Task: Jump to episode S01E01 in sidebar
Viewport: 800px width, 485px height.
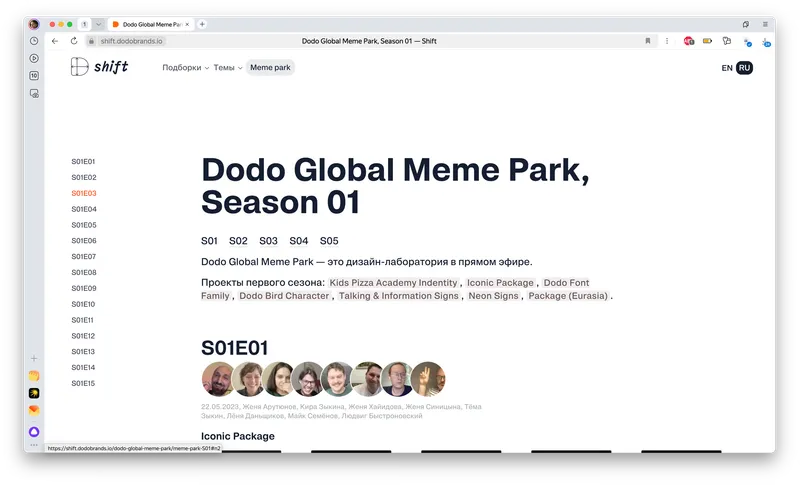Action: (x=83, y=161)
